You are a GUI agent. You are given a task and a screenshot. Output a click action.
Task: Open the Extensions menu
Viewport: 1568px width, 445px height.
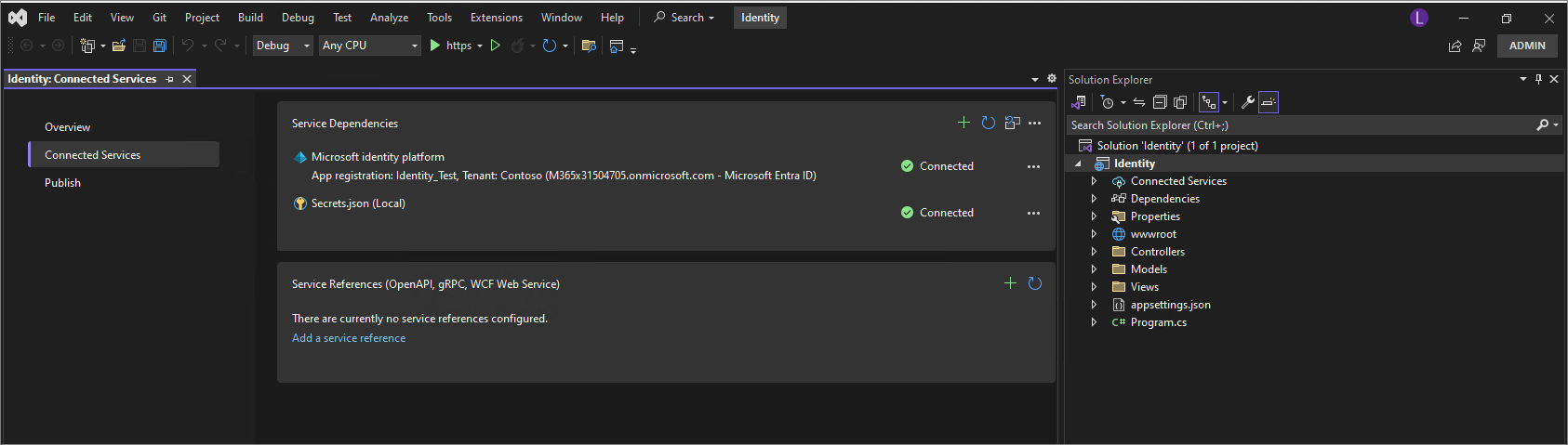(497, 18)
